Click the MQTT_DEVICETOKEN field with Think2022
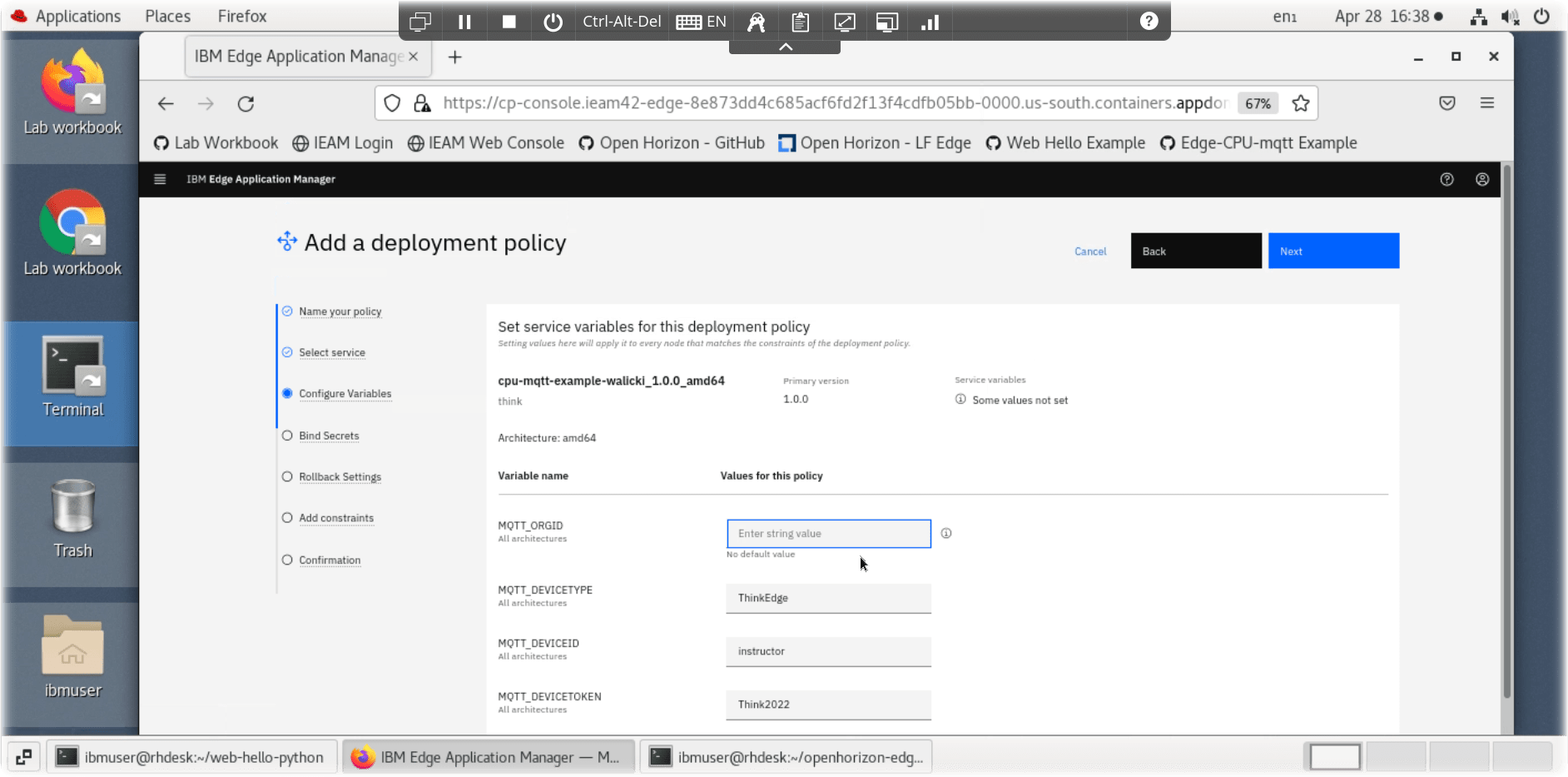 pos(828,705)
